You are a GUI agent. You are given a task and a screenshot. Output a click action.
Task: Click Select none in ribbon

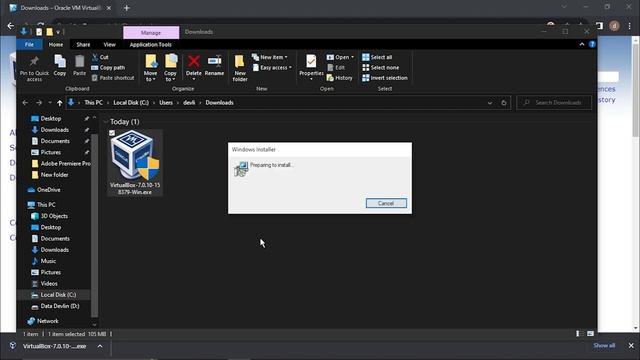pyautogui.click(x=380, y=67)
